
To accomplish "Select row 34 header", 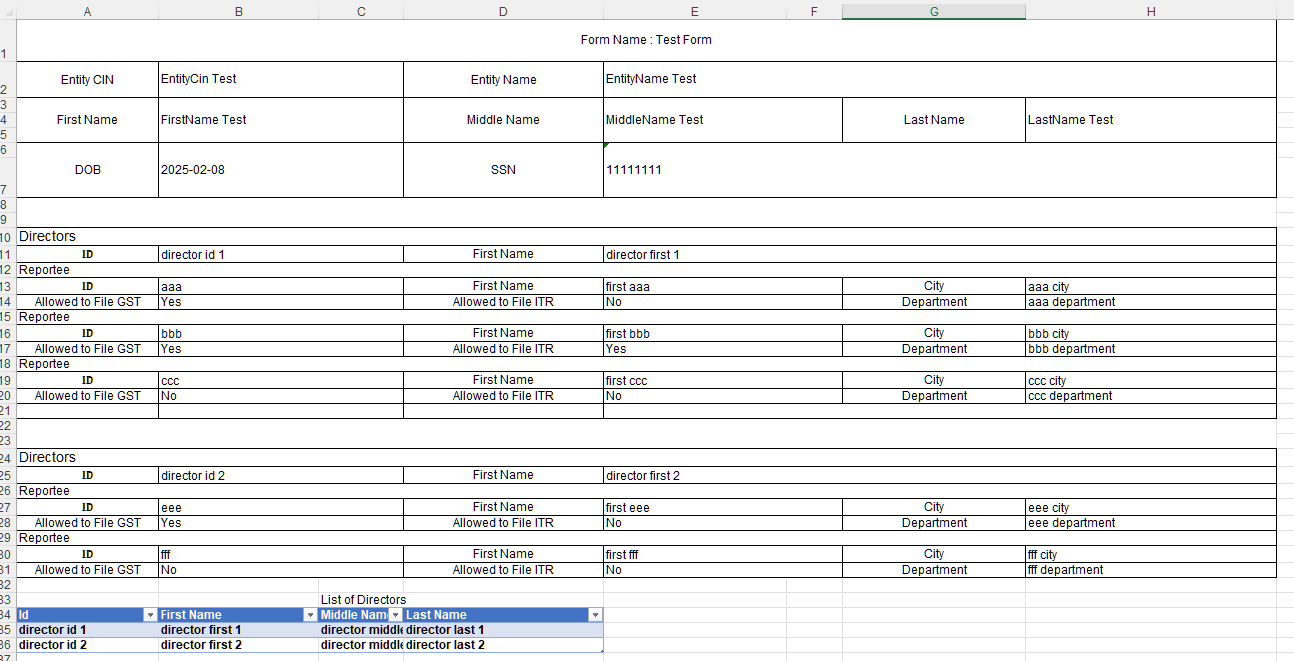I will (7, 615).
